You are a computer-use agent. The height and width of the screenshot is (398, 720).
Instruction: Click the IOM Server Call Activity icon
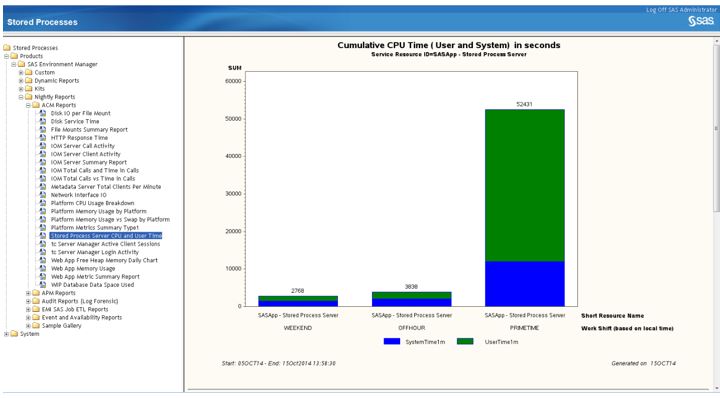[43, 146]
